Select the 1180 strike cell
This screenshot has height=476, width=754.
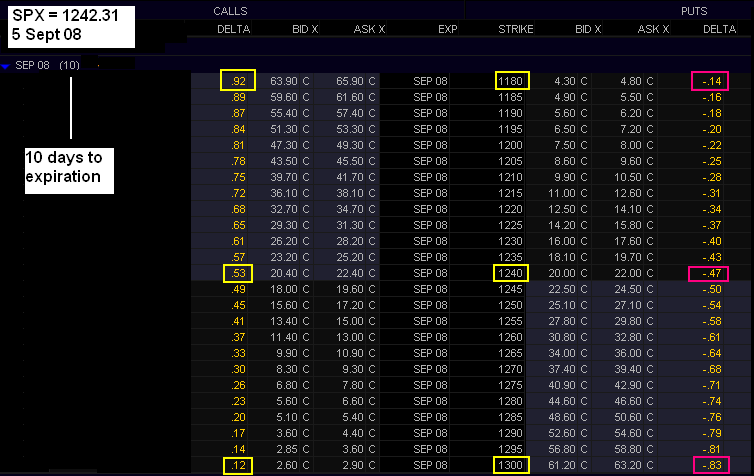(510, 81)
